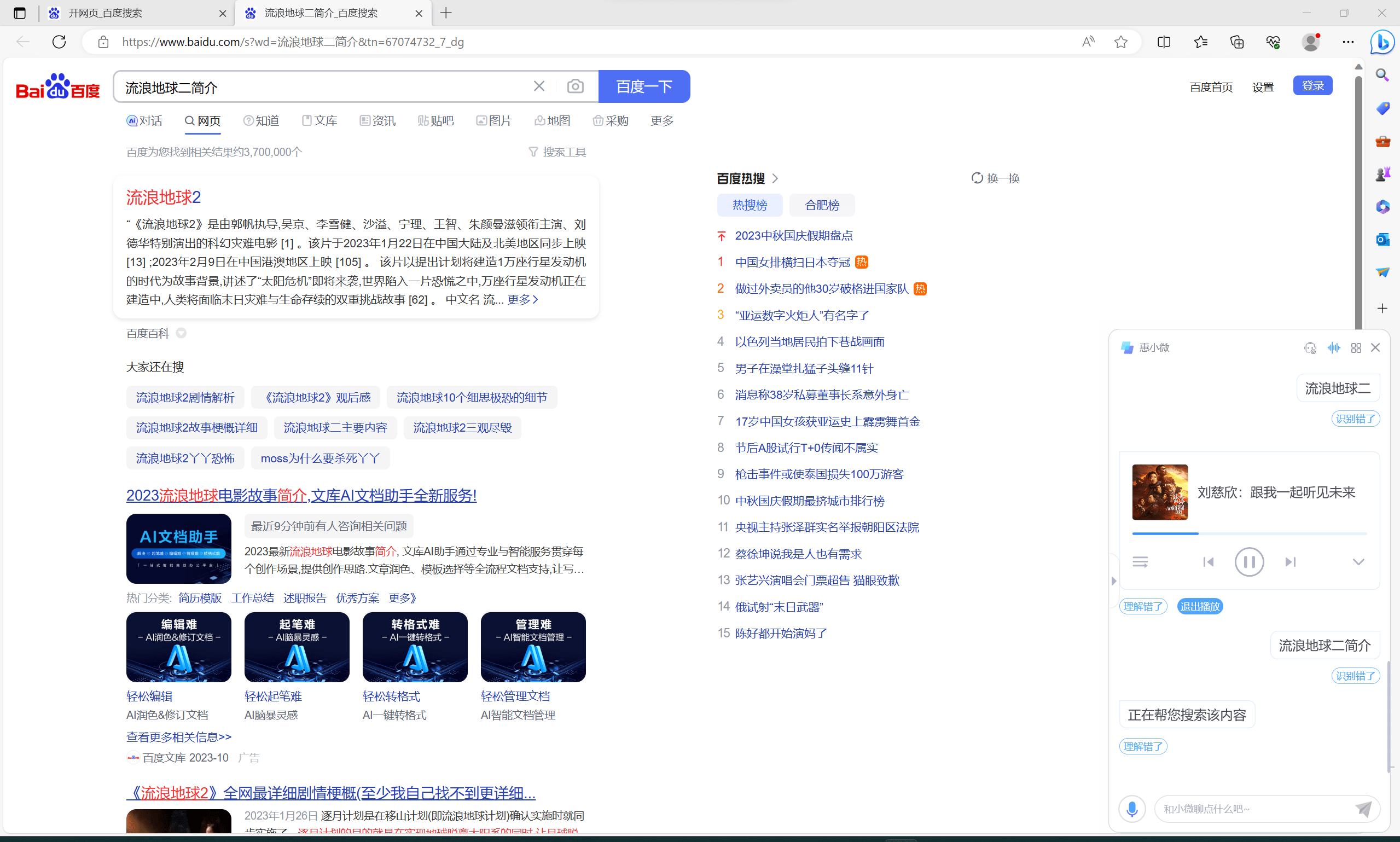Open the sidebar shopping tag icon
Image resolution: width=1400 pixels, height=842 pixels.
1382,108
